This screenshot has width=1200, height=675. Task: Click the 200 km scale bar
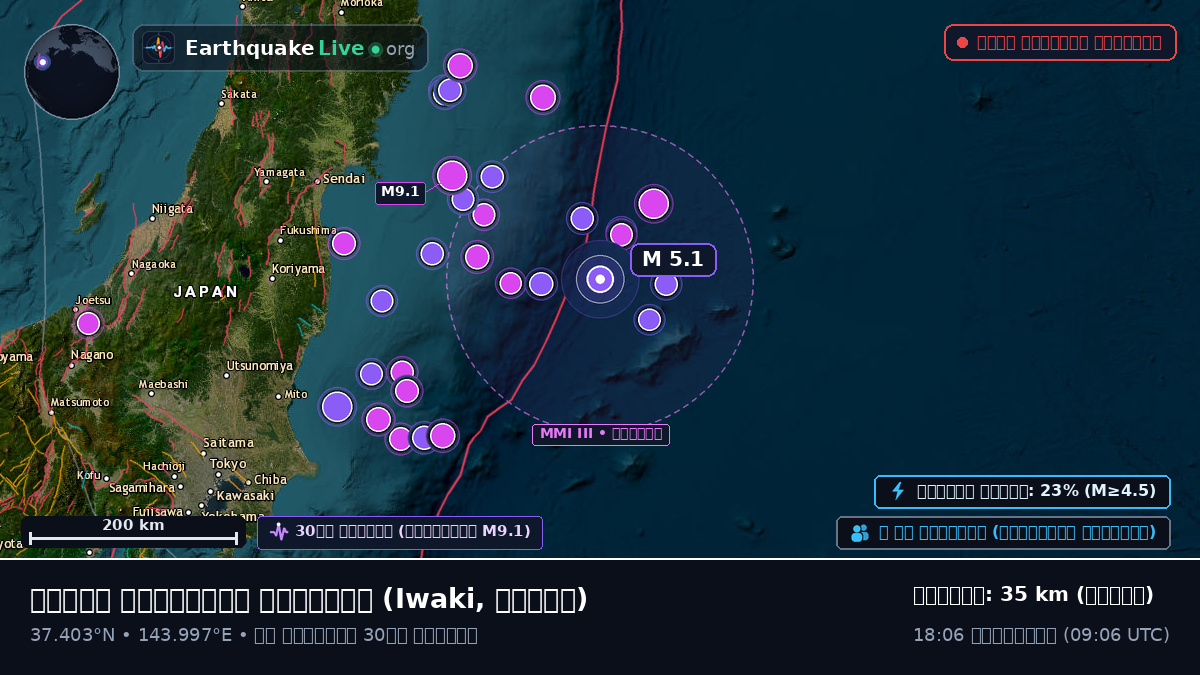[x=133, y=531]
